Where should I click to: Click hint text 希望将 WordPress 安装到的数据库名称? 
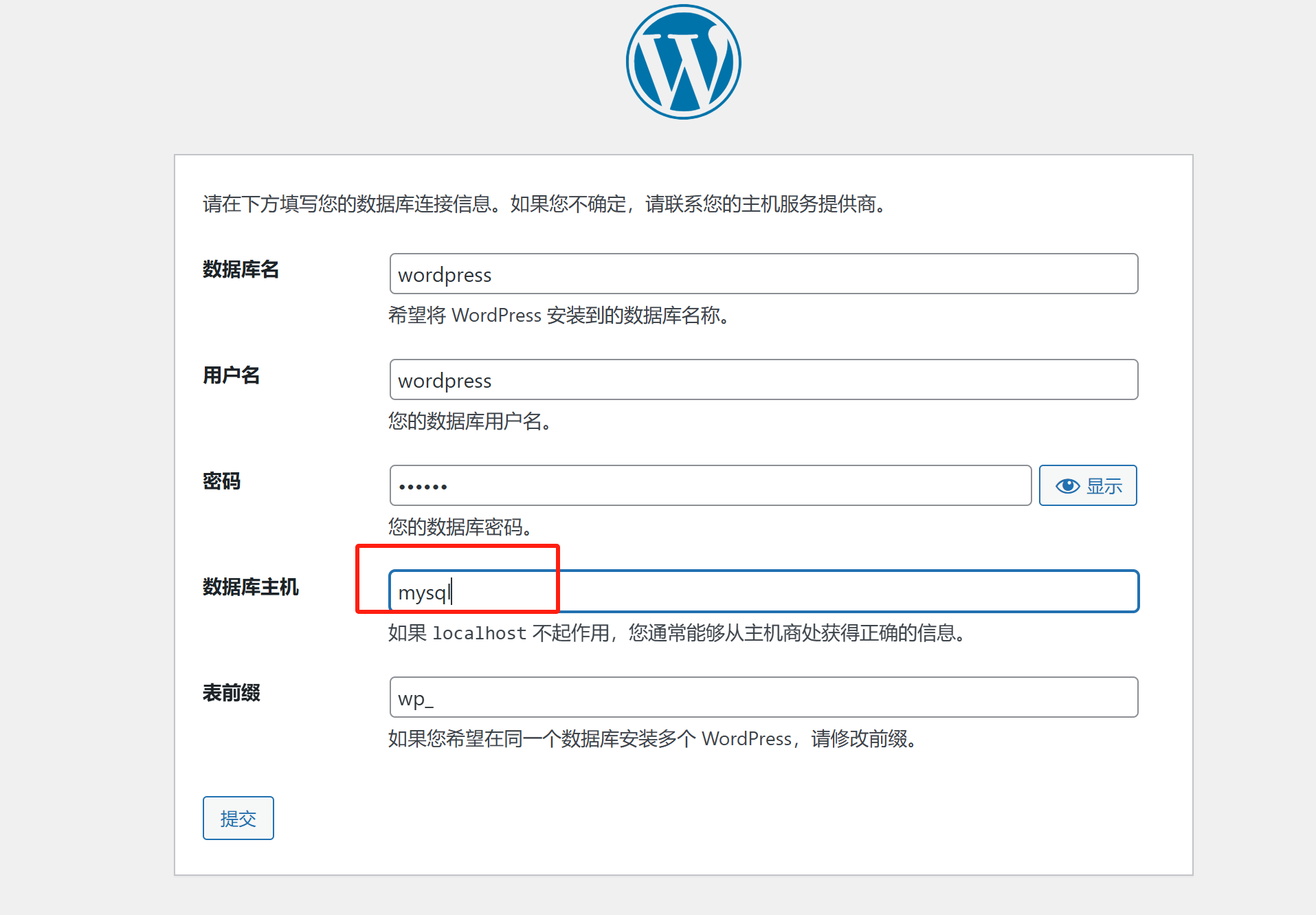click(x=559, y=316)
